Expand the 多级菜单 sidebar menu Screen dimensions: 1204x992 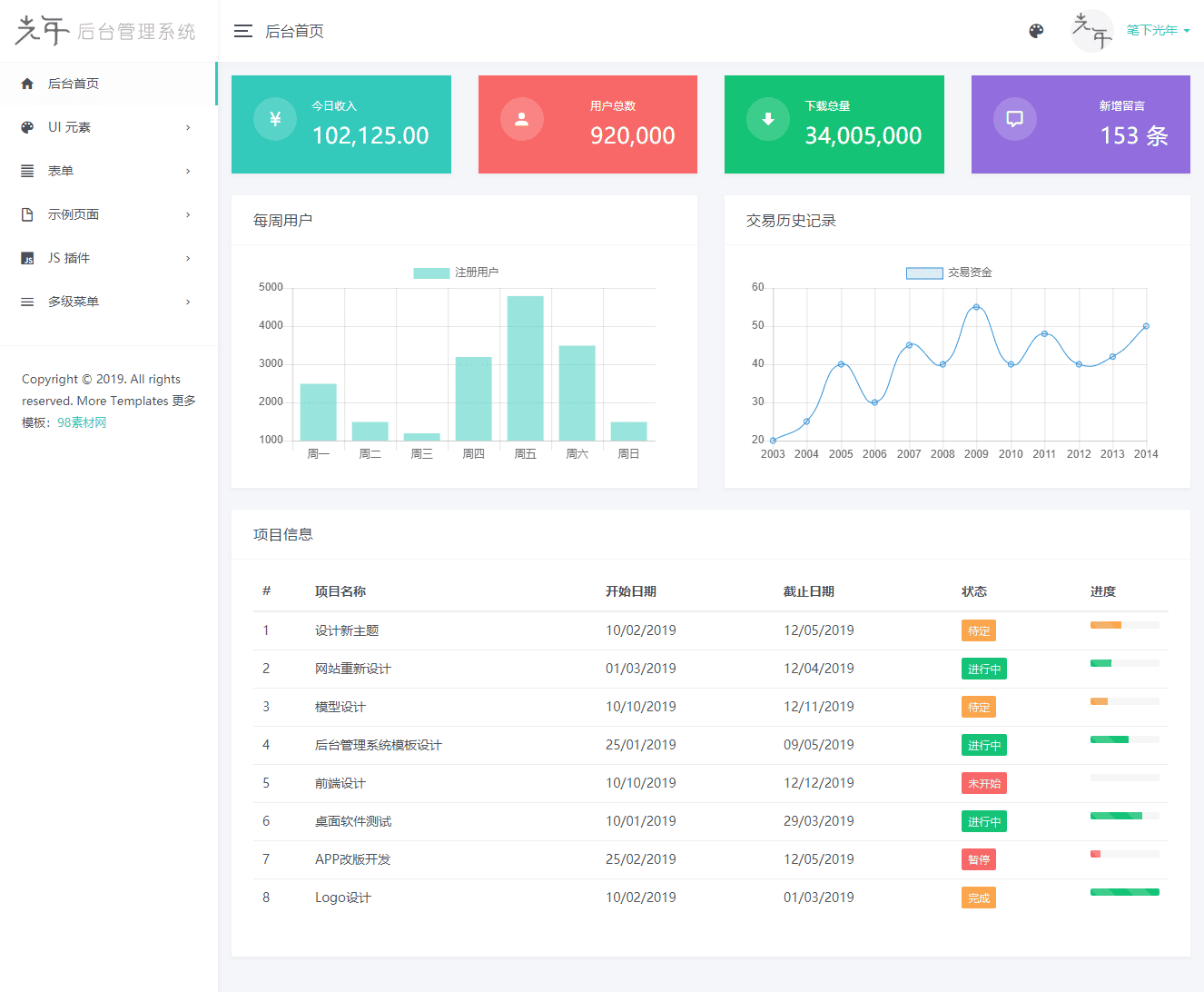[70, 302]
